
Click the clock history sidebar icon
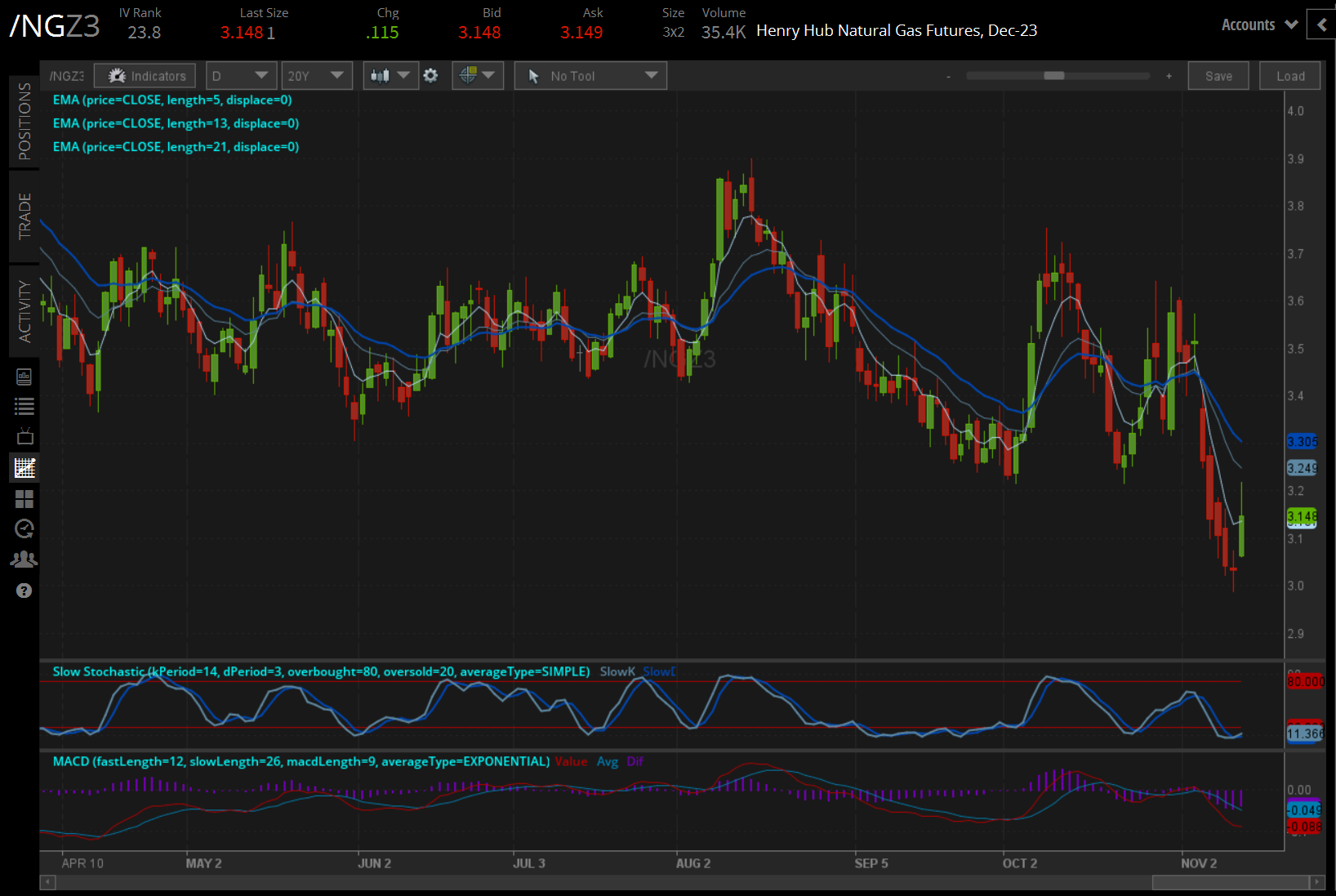[24, 528]
